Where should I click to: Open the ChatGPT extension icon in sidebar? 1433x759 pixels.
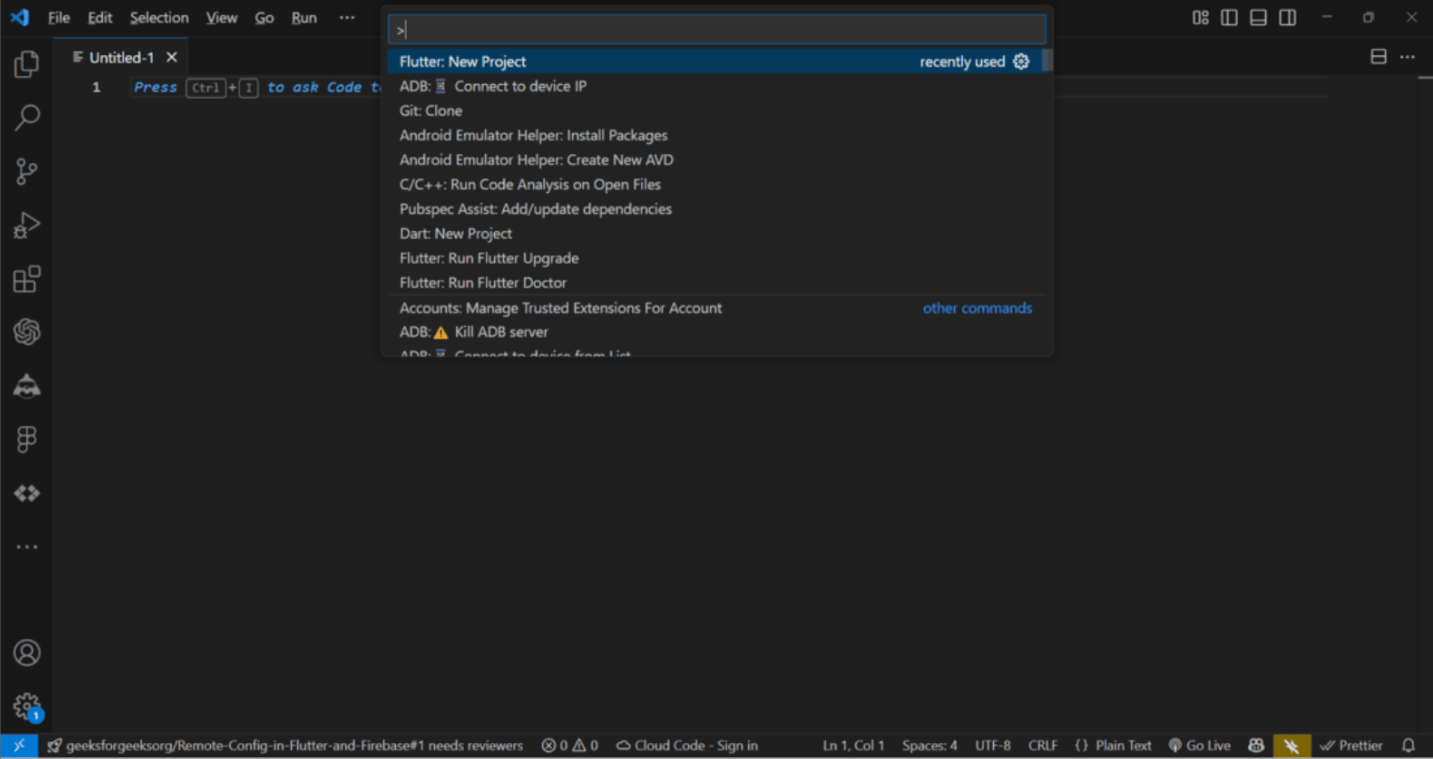tap(27, 332)
